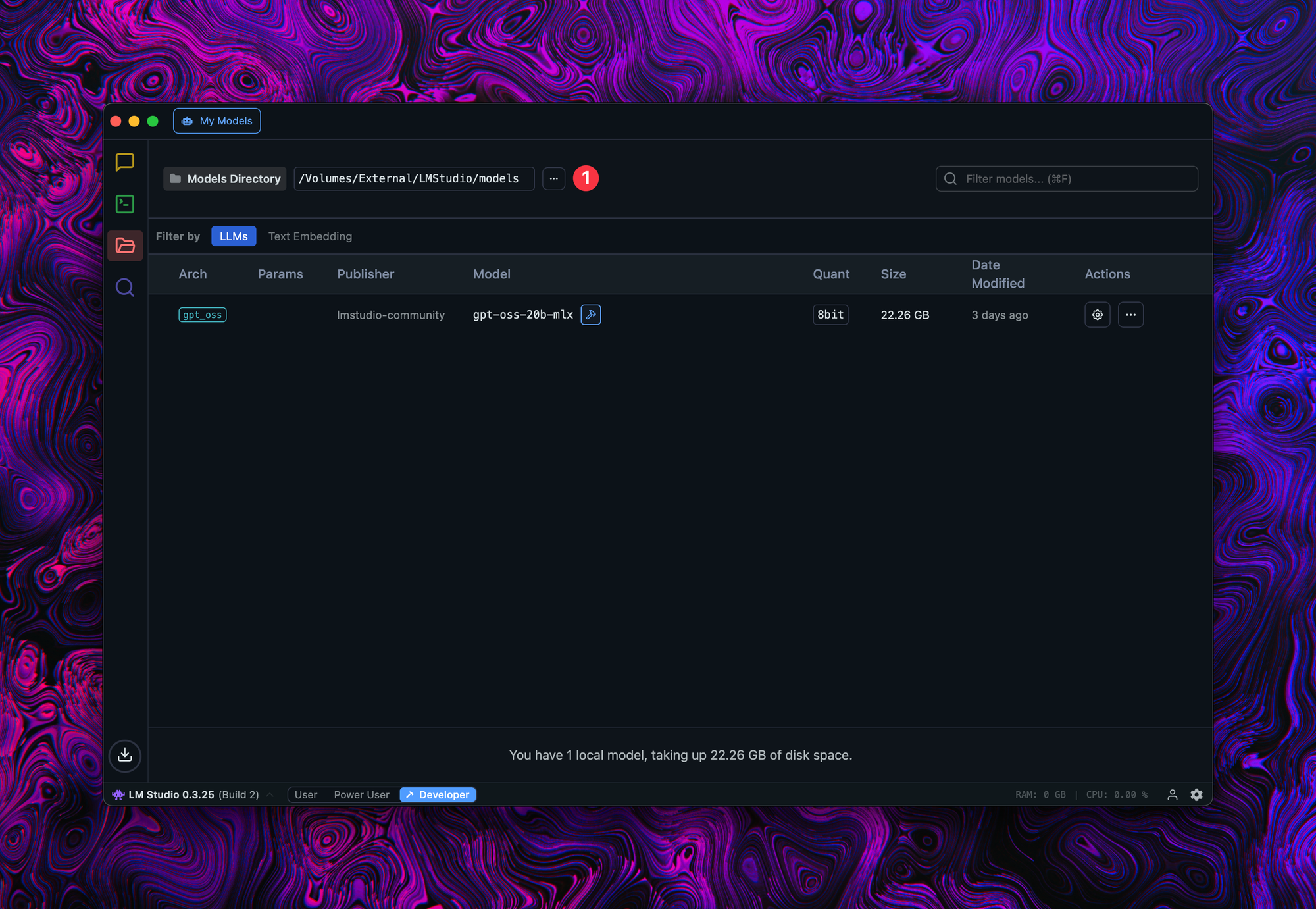The height and width of the screenshot is (909, 1316).
Task: Sort by the Model column header
Action: tap(492, 274)
